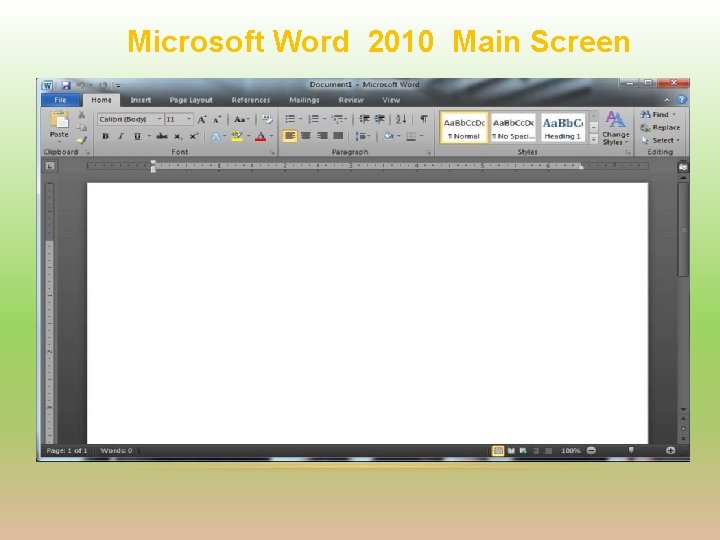Click the Change Styles icon

(615, 128)
